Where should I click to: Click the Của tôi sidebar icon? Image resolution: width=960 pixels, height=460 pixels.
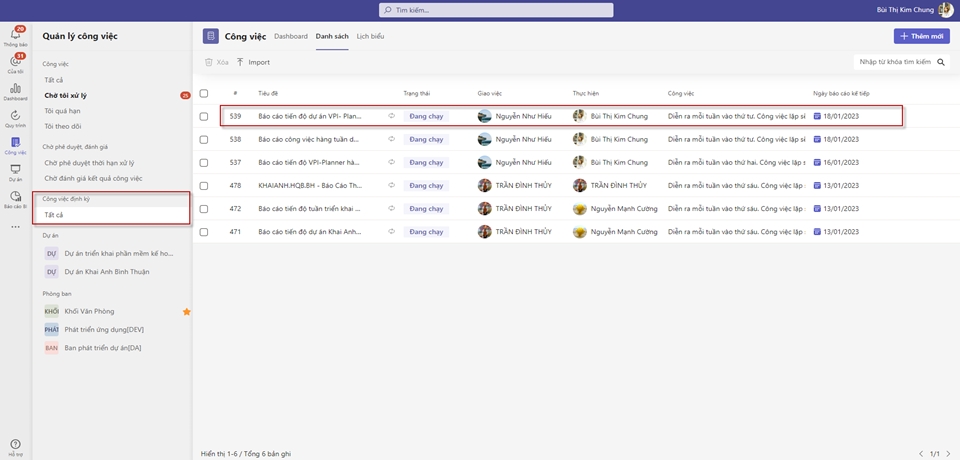pyautogui.click(x=15, y=64)
